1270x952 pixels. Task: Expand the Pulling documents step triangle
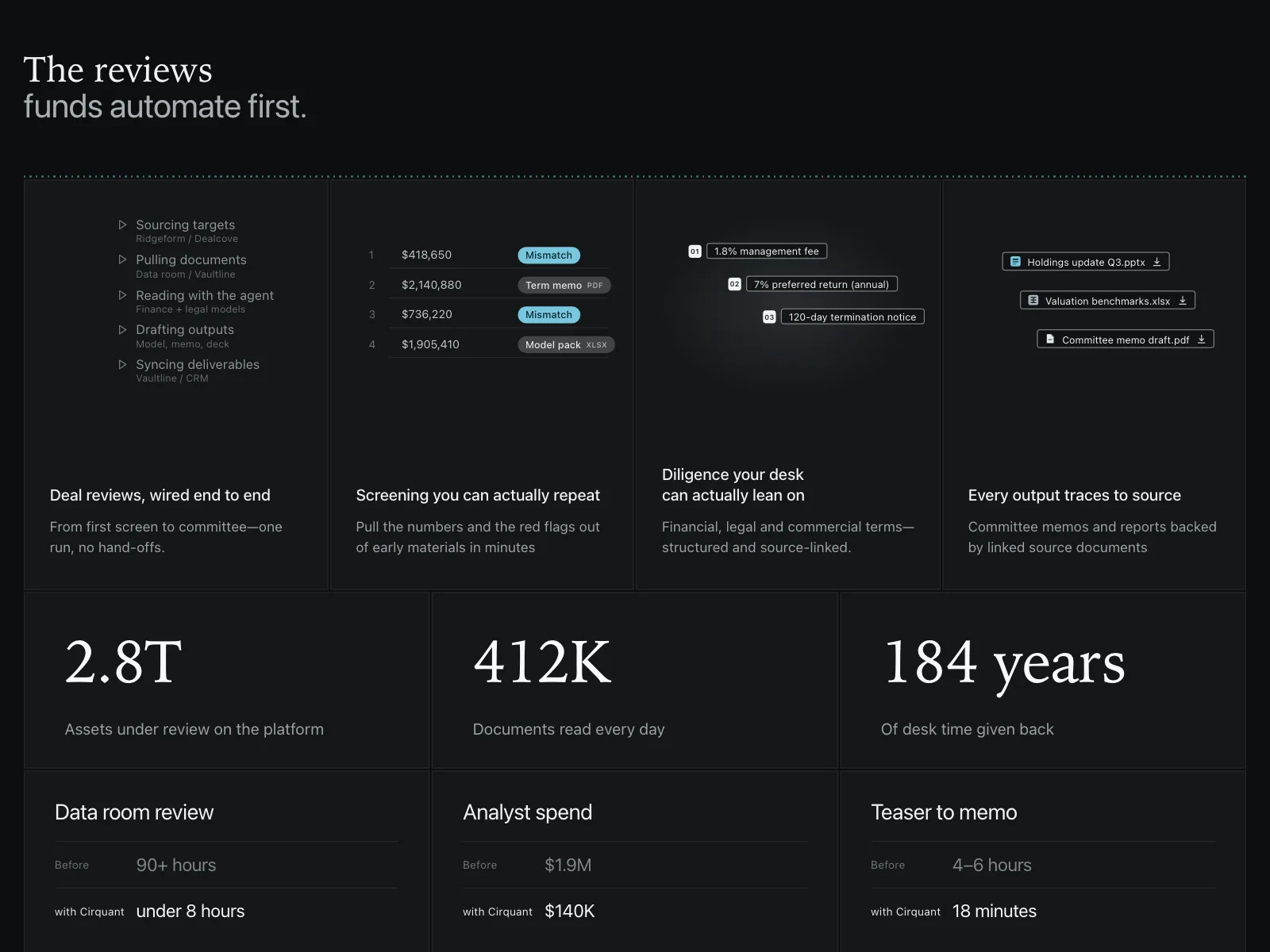coord(122,259)
